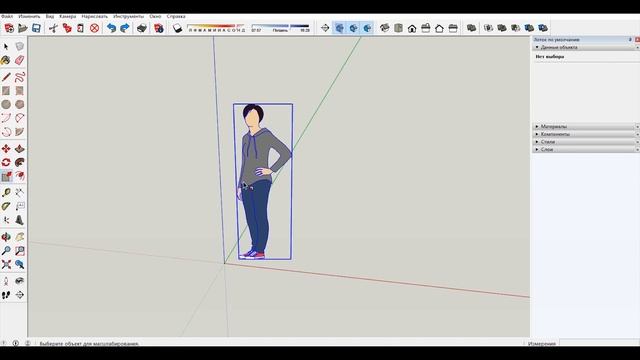Select the Zoom Window tool
The height and width of the screenshot is (360, 640).
(x=20, y=251)
